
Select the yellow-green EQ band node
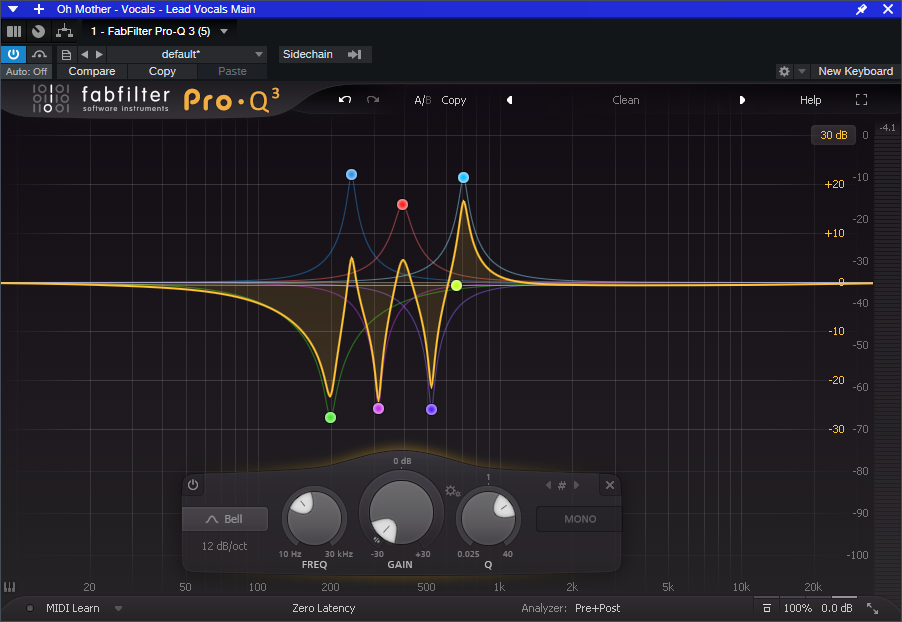pyautogui.click(x=456, y=285)
